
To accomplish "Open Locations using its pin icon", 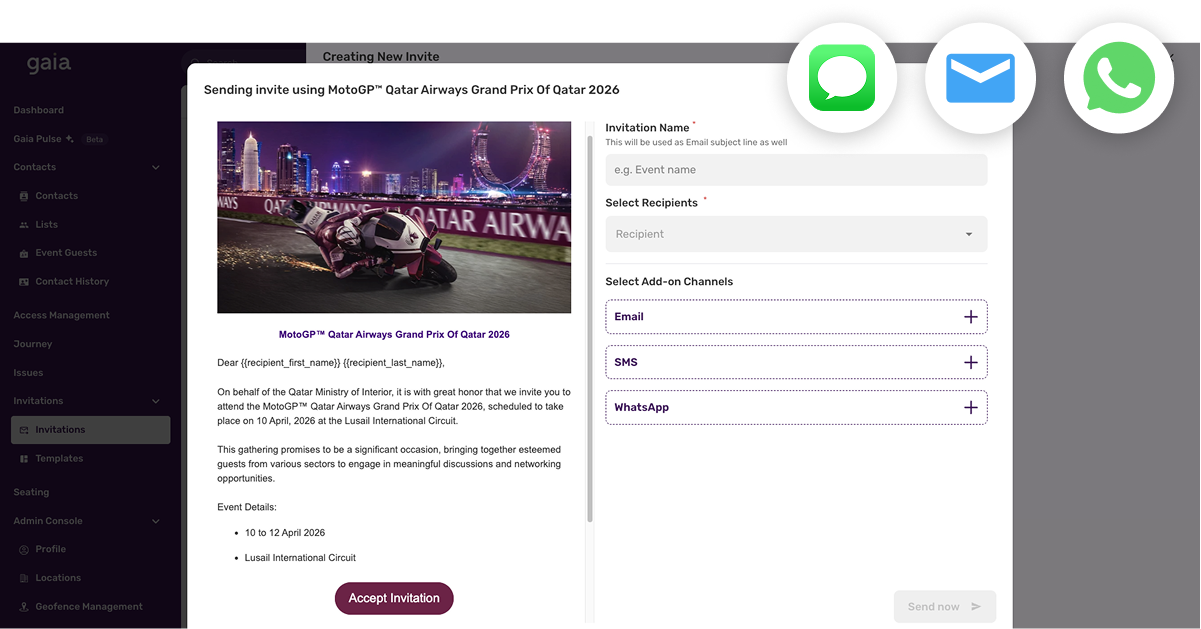I will point(24,578).
